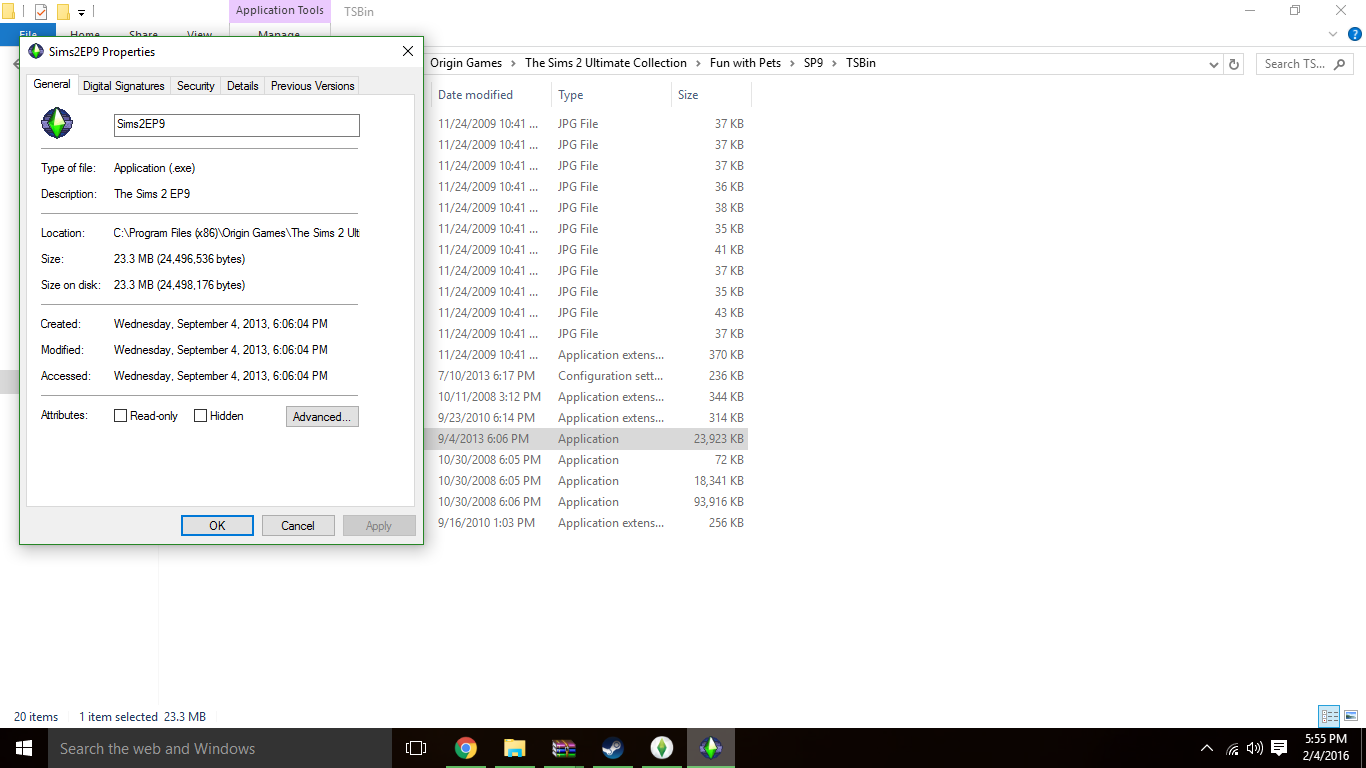Open Steam from the taskbar
Image resolution: width=1366 pixels, height=768 pixels.
pyautogui.click(x=612, y=748)
